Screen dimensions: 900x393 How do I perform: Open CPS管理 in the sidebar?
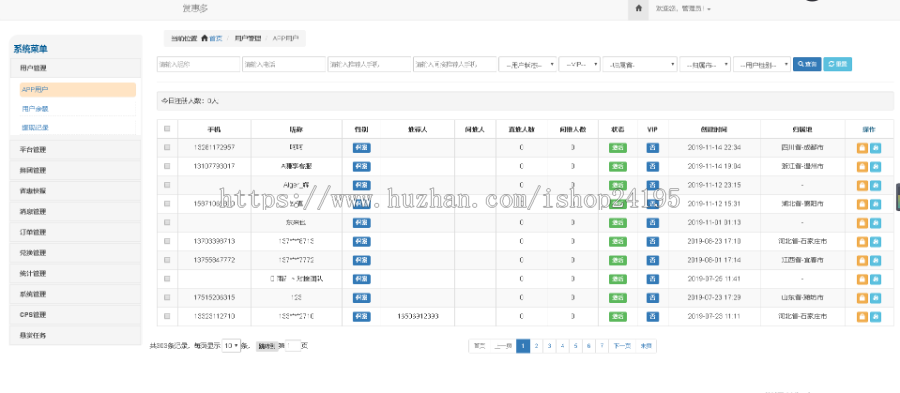(76, 315)
